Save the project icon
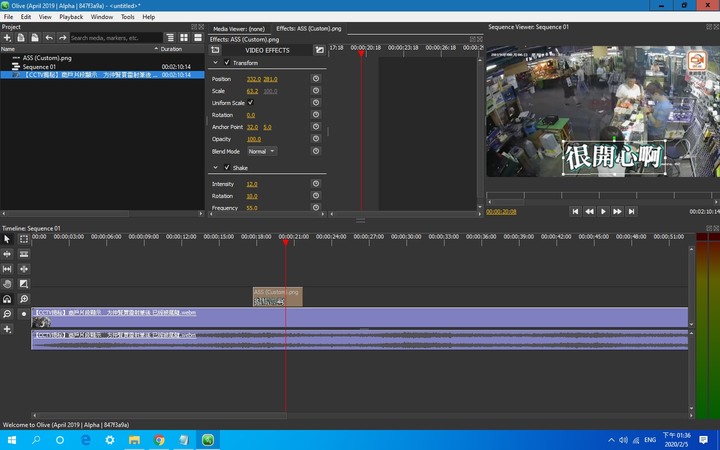 (35, 38)
